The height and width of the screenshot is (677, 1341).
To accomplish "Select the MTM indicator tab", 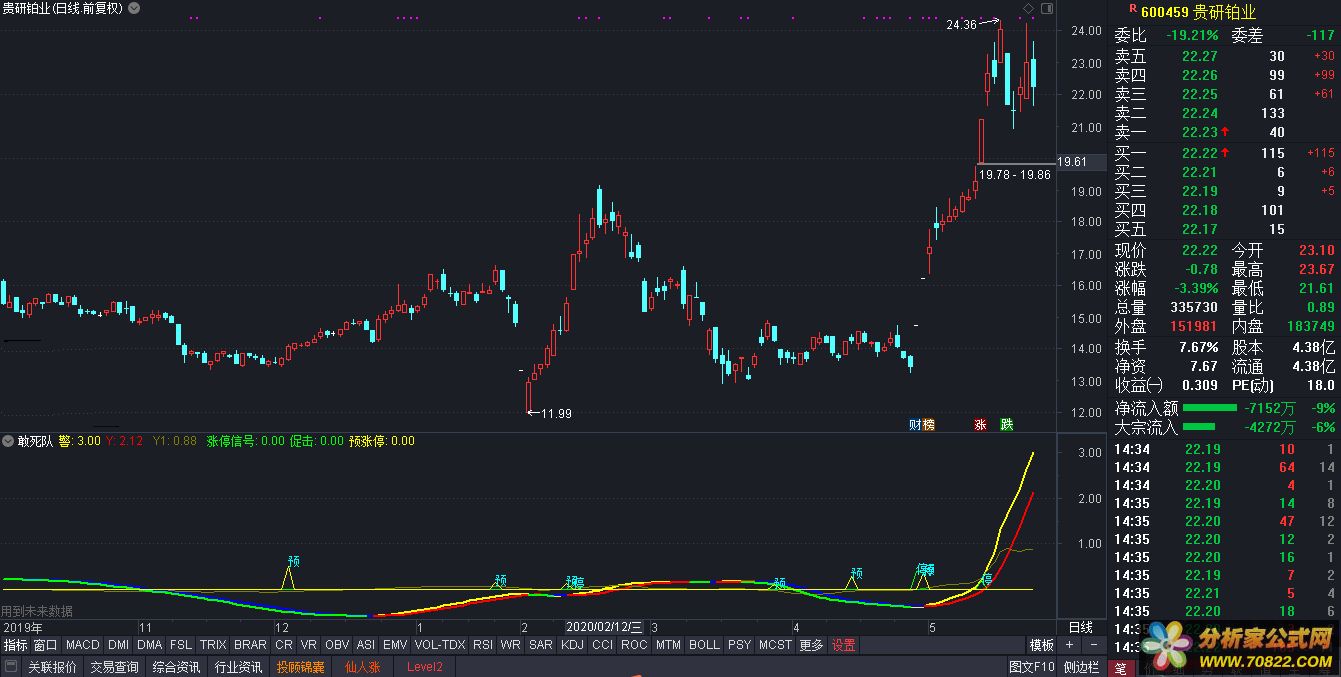I will point(668,645).
